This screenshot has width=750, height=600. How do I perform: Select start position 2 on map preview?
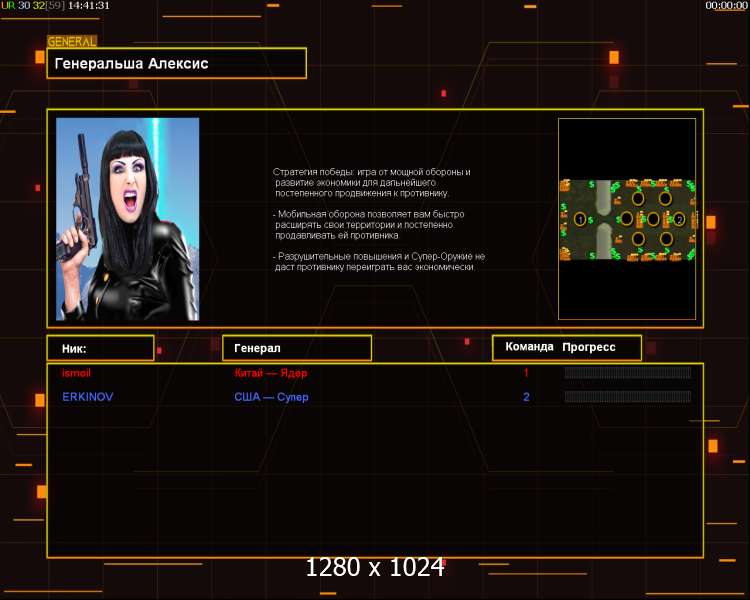(x=679, y=220)
